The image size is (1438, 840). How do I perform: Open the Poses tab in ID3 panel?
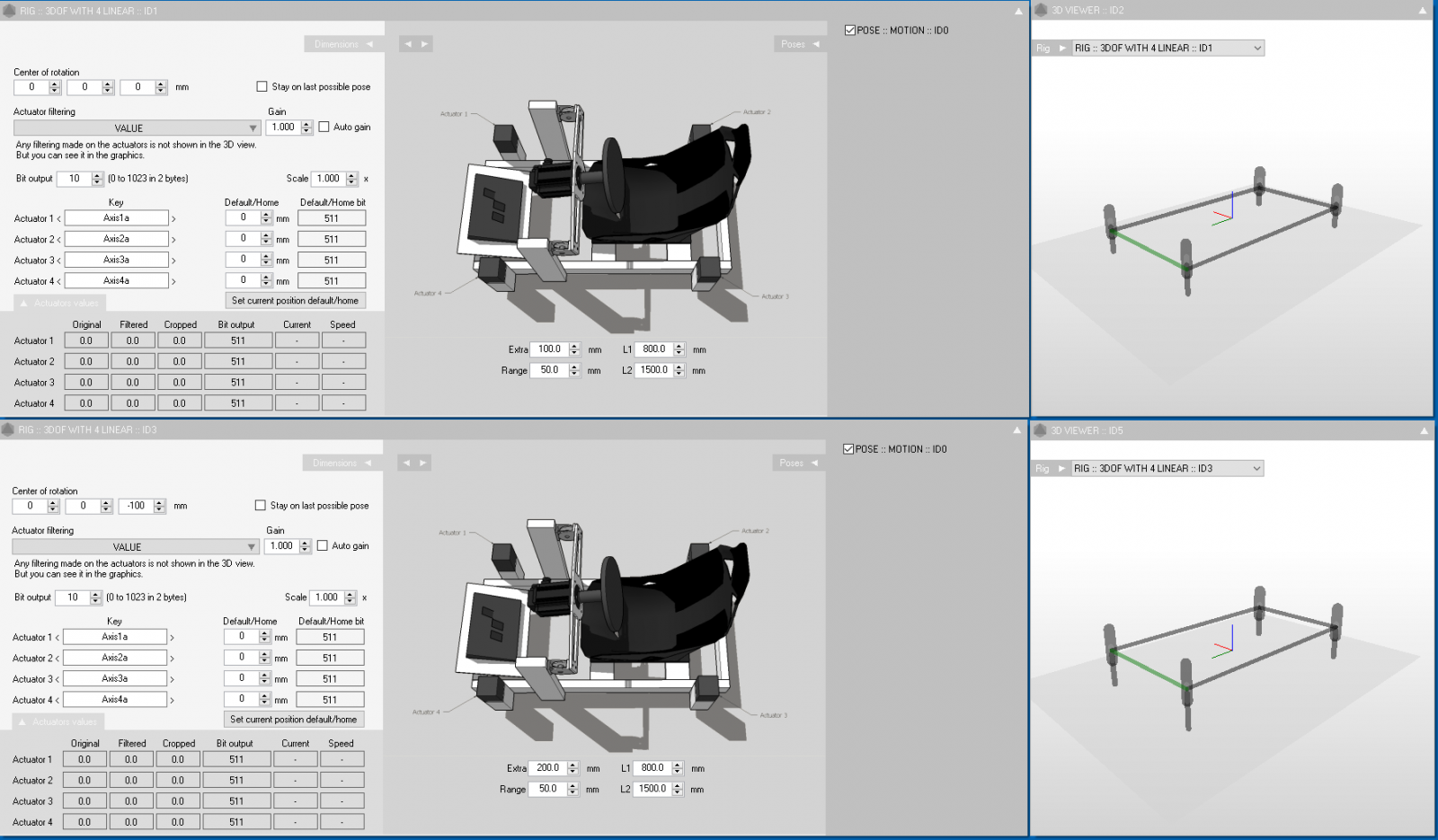point(798,463)
